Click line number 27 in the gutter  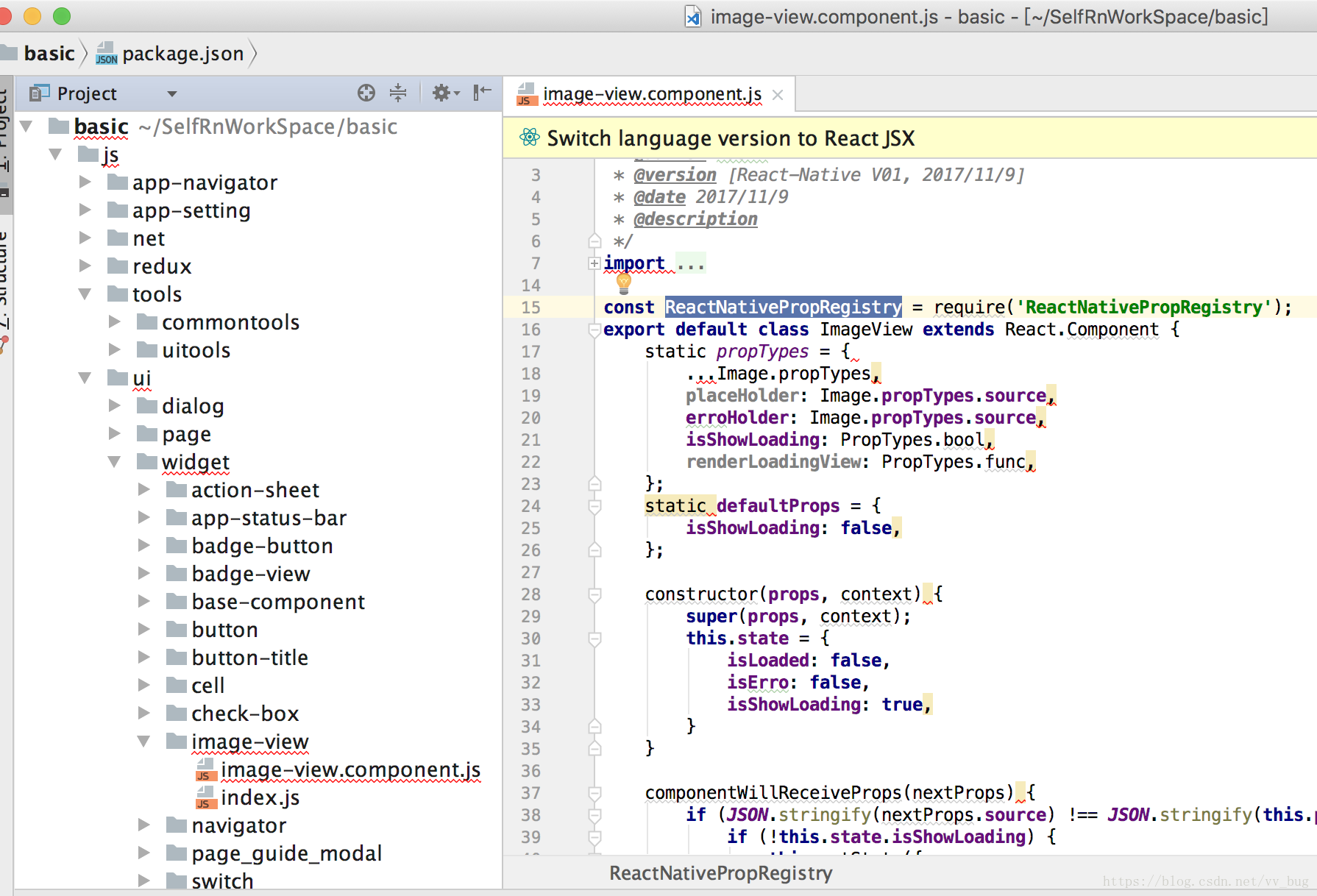pyautogui.click(x=530, y=572)
